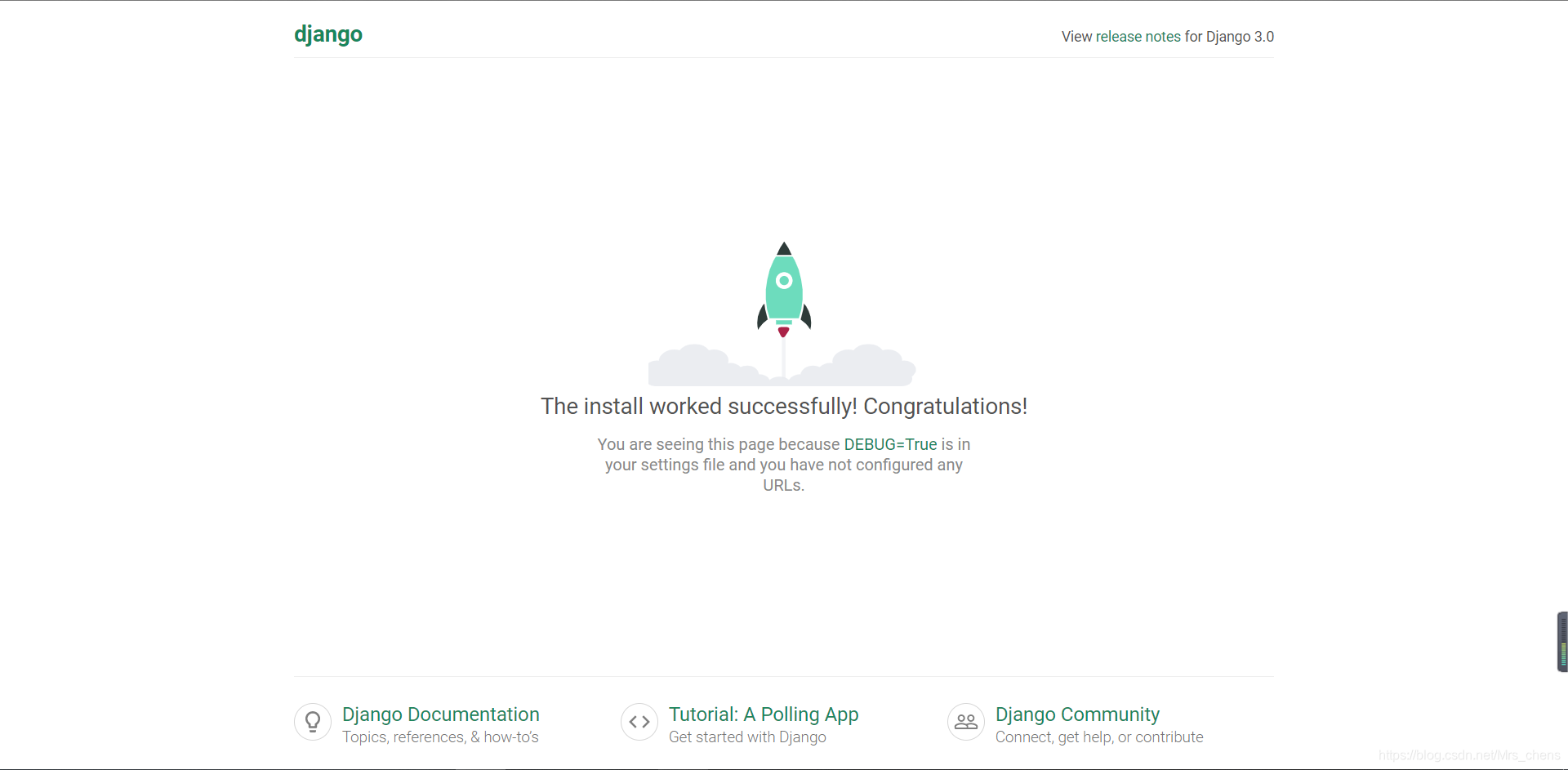Click the dark side widget at right edge
1568x770 pixels.
[x=1562, y=642]
